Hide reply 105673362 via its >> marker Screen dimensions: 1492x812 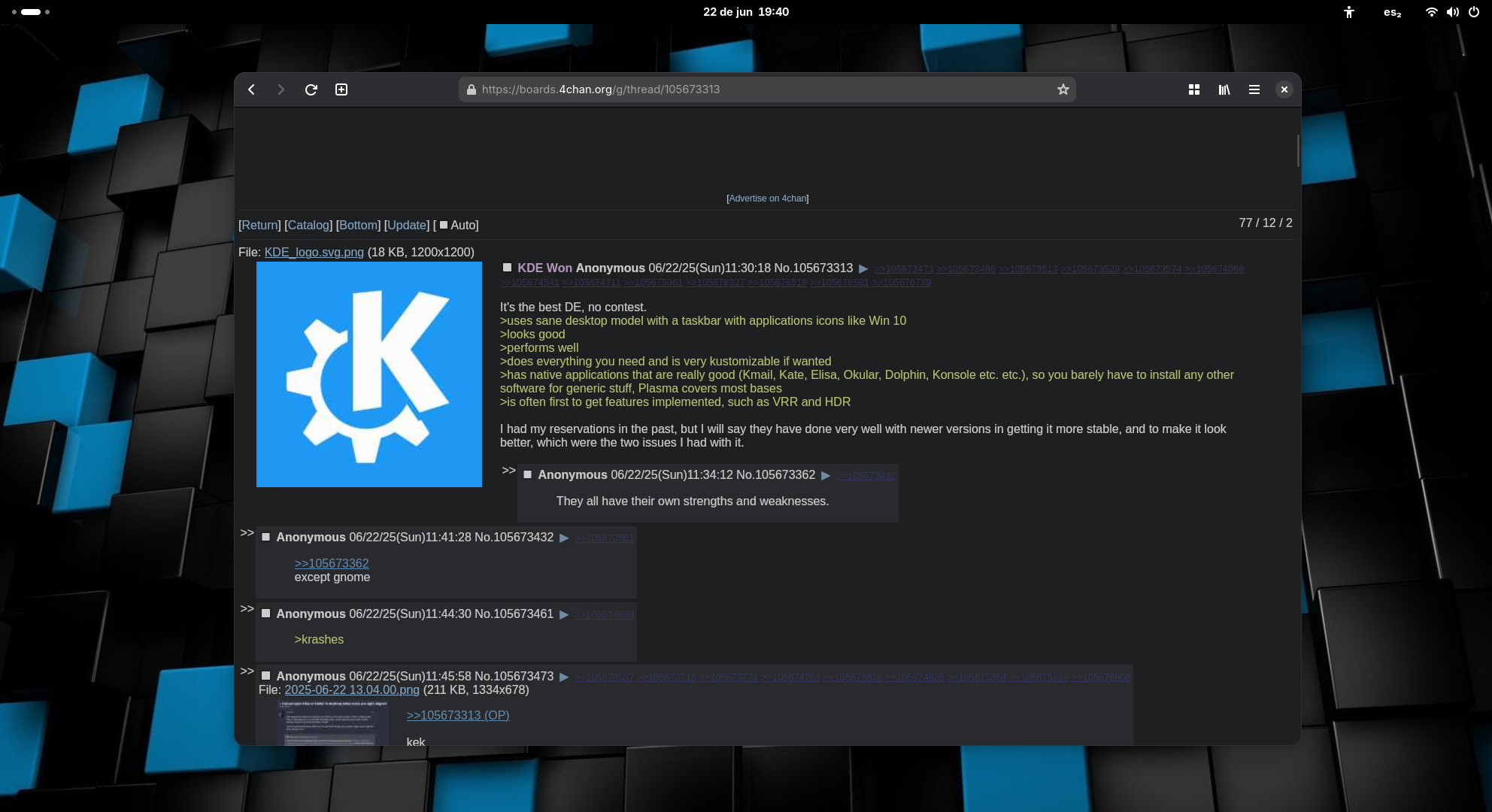[508, 471]
